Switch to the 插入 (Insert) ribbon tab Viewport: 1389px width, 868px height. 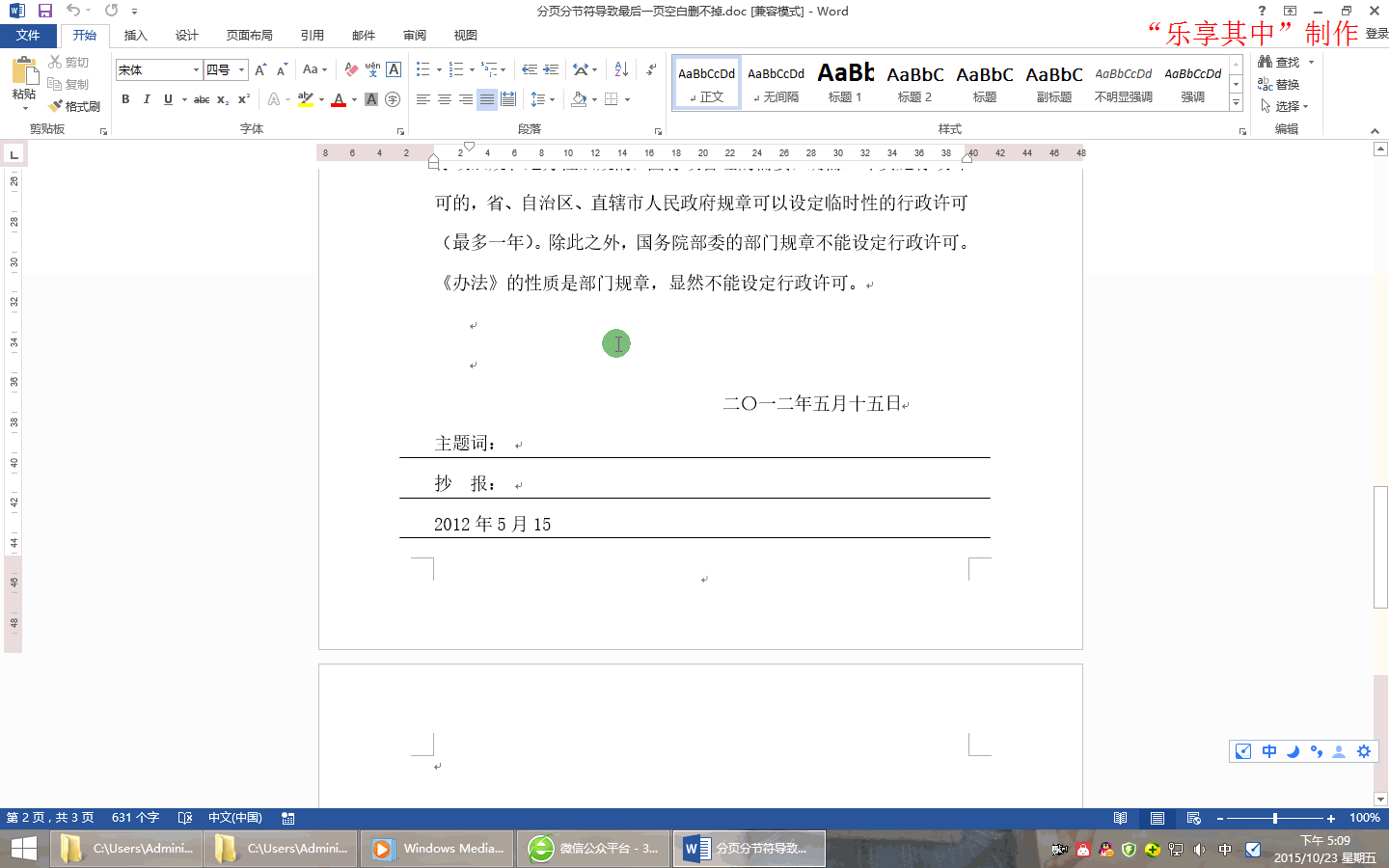click(135, 35)
